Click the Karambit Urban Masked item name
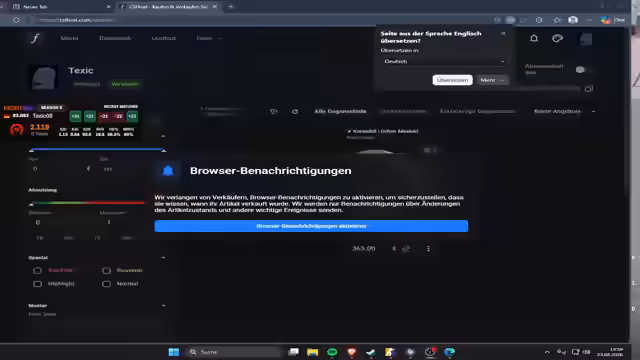 [x=382, y=131]
